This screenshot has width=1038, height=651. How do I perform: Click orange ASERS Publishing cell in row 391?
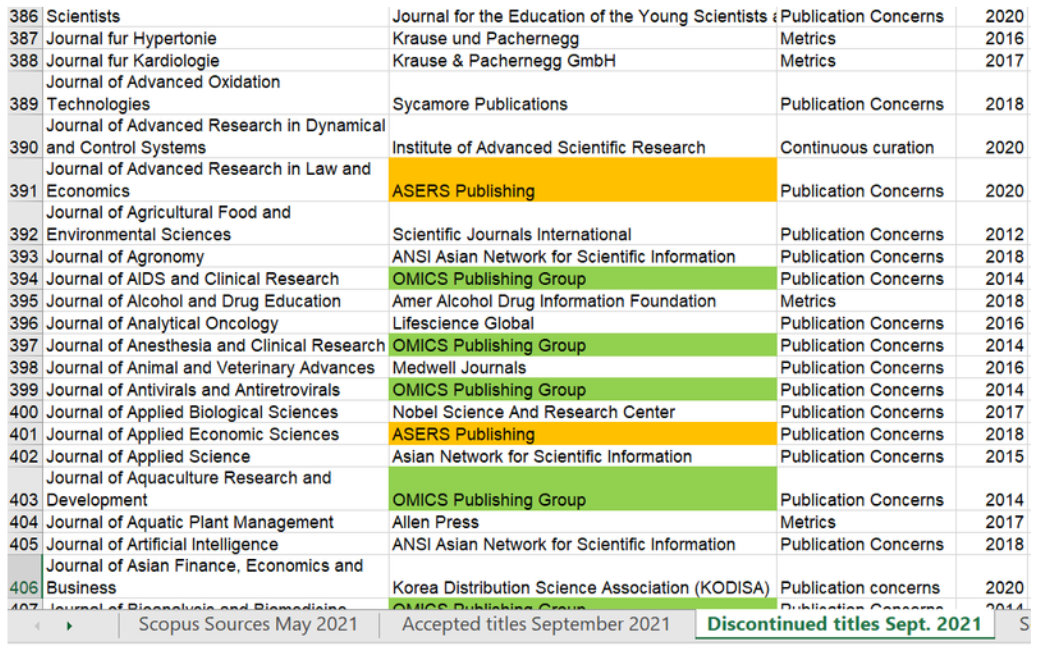coord(583,180)
